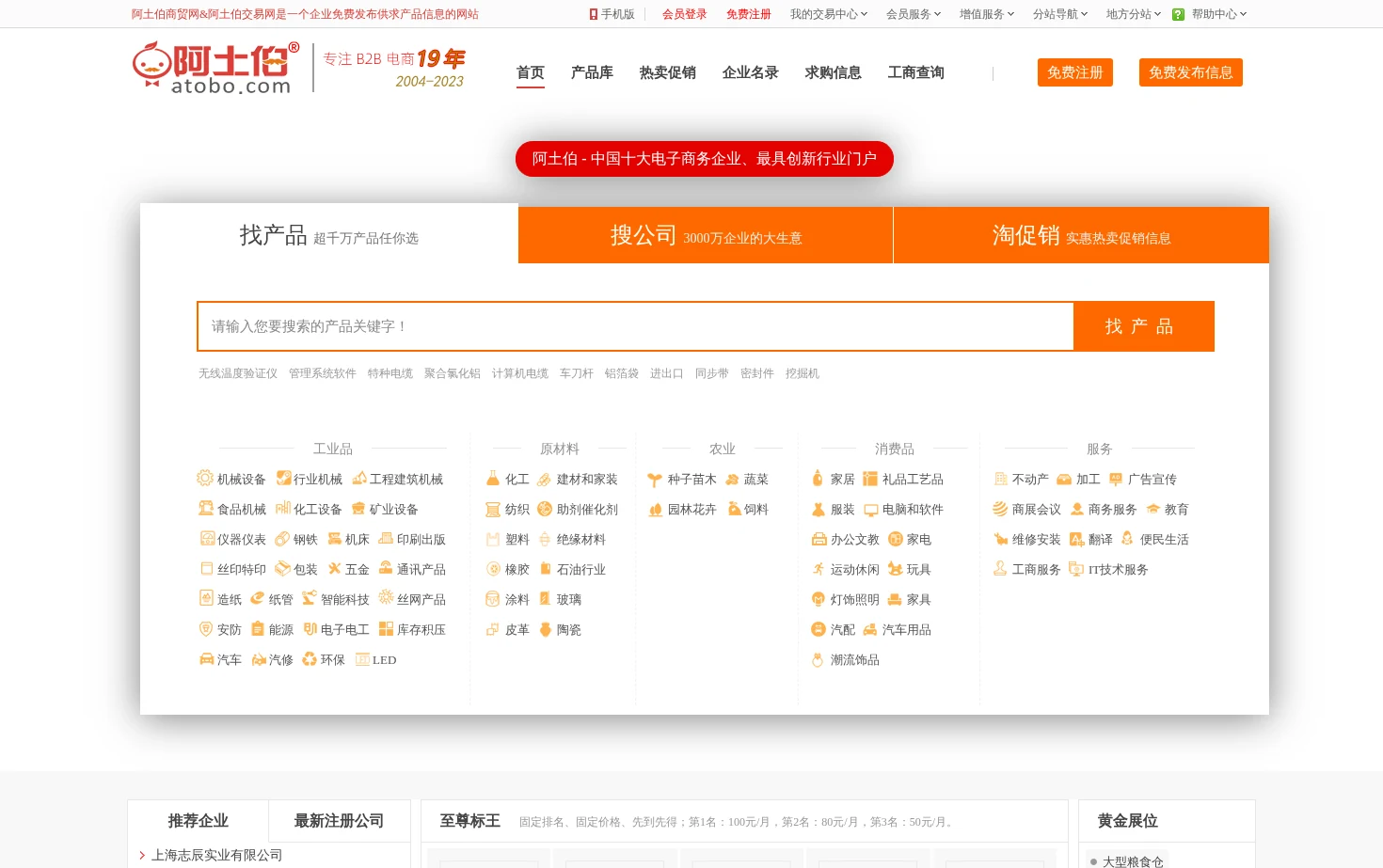Click hot keyword 挖掘机
Viewport: 1383px width, 868px height.
(x=803, y=373)
